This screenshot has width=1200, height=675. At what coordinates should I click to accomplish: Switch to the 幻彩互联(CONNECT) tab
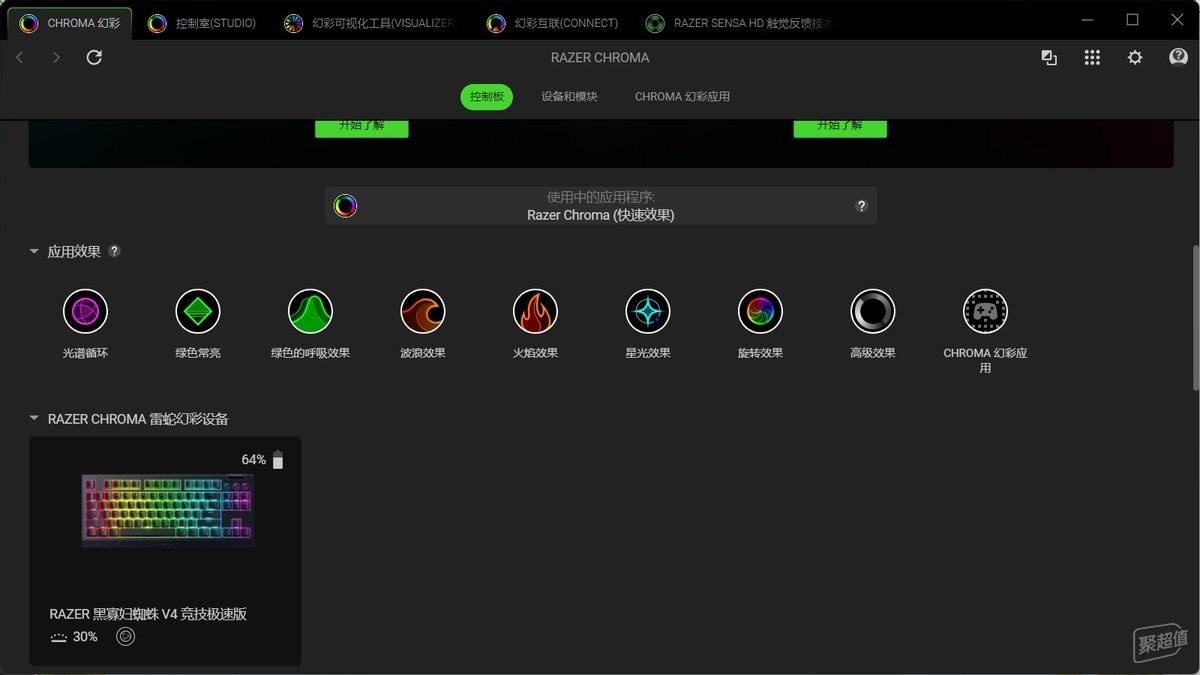tap(553, 23)
